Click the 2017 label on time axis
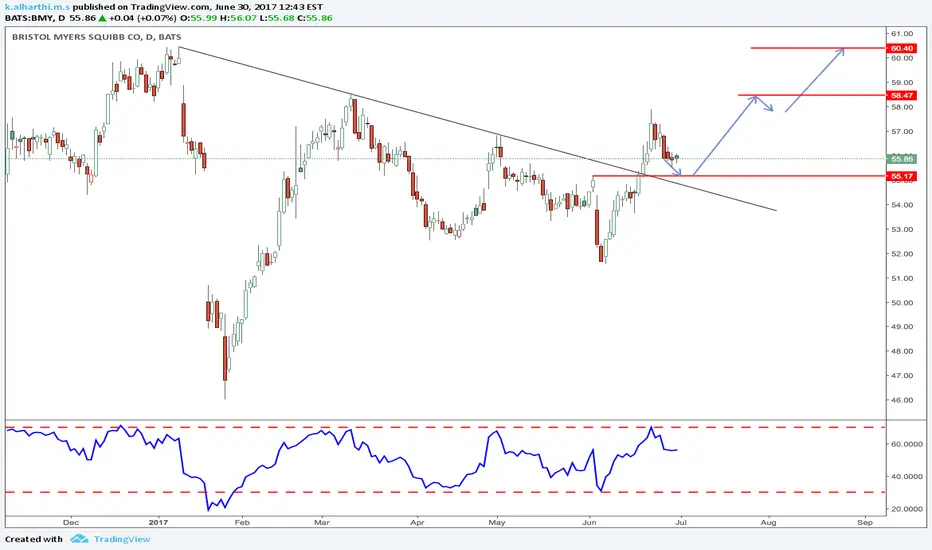 pyautogui.click(x=158, y=523)
